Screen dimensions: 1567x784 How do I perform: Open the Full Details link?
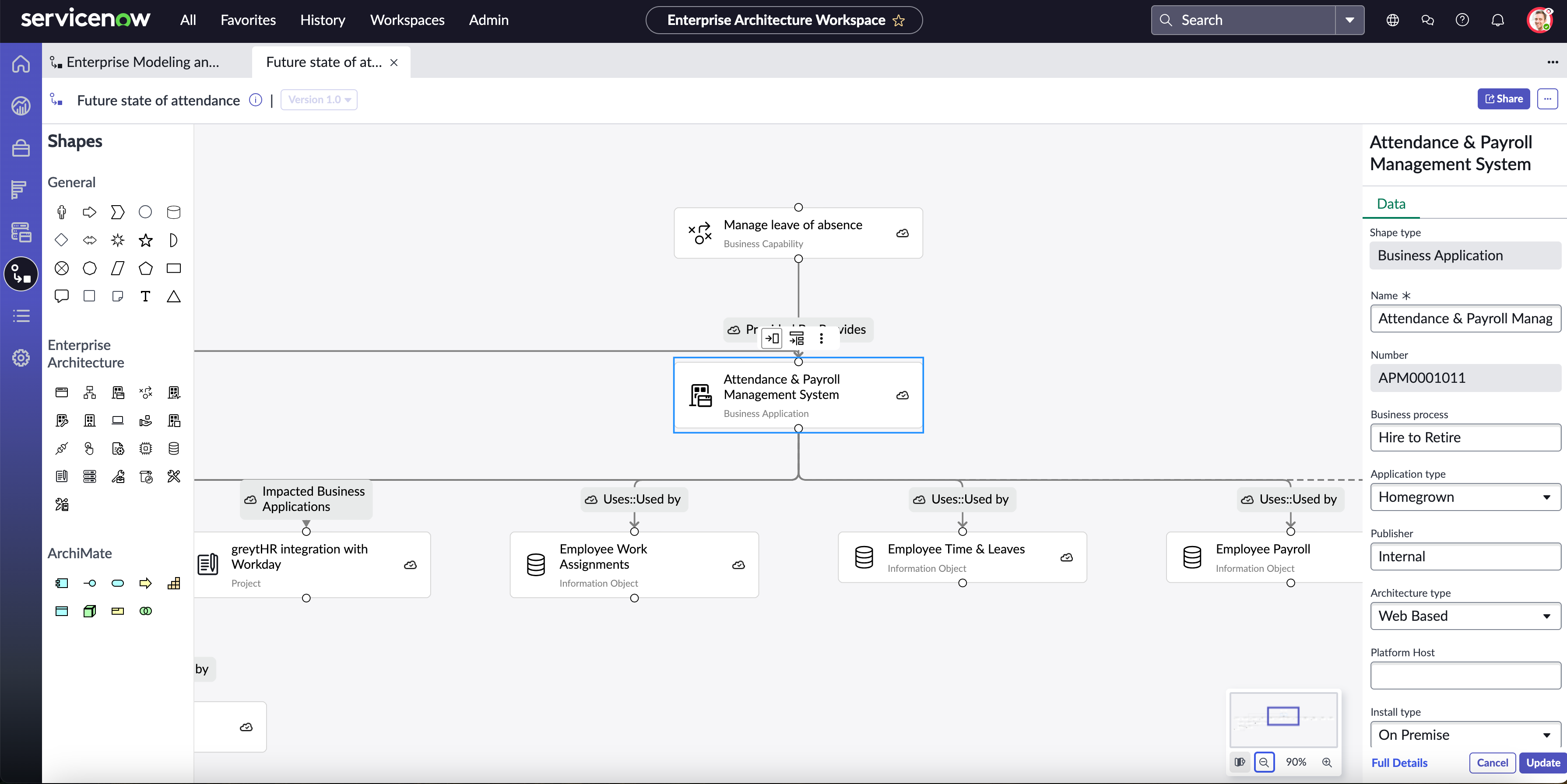pyautogui.click(x=1399, y=763)
